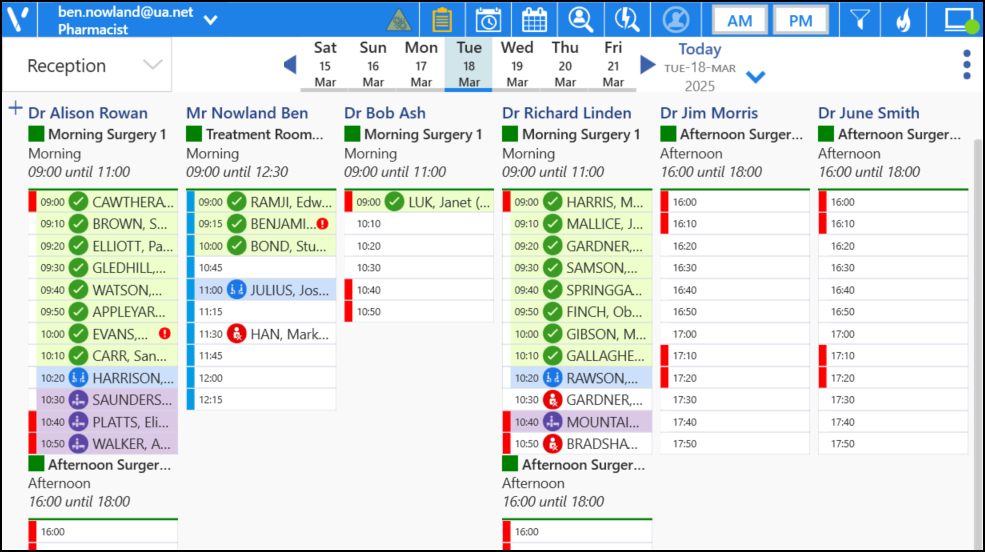The height and width of the screenshot is (552, 985).
Task: Click the plus icon beside Dr Alison Rowan
Action: (x=15, y=109)
